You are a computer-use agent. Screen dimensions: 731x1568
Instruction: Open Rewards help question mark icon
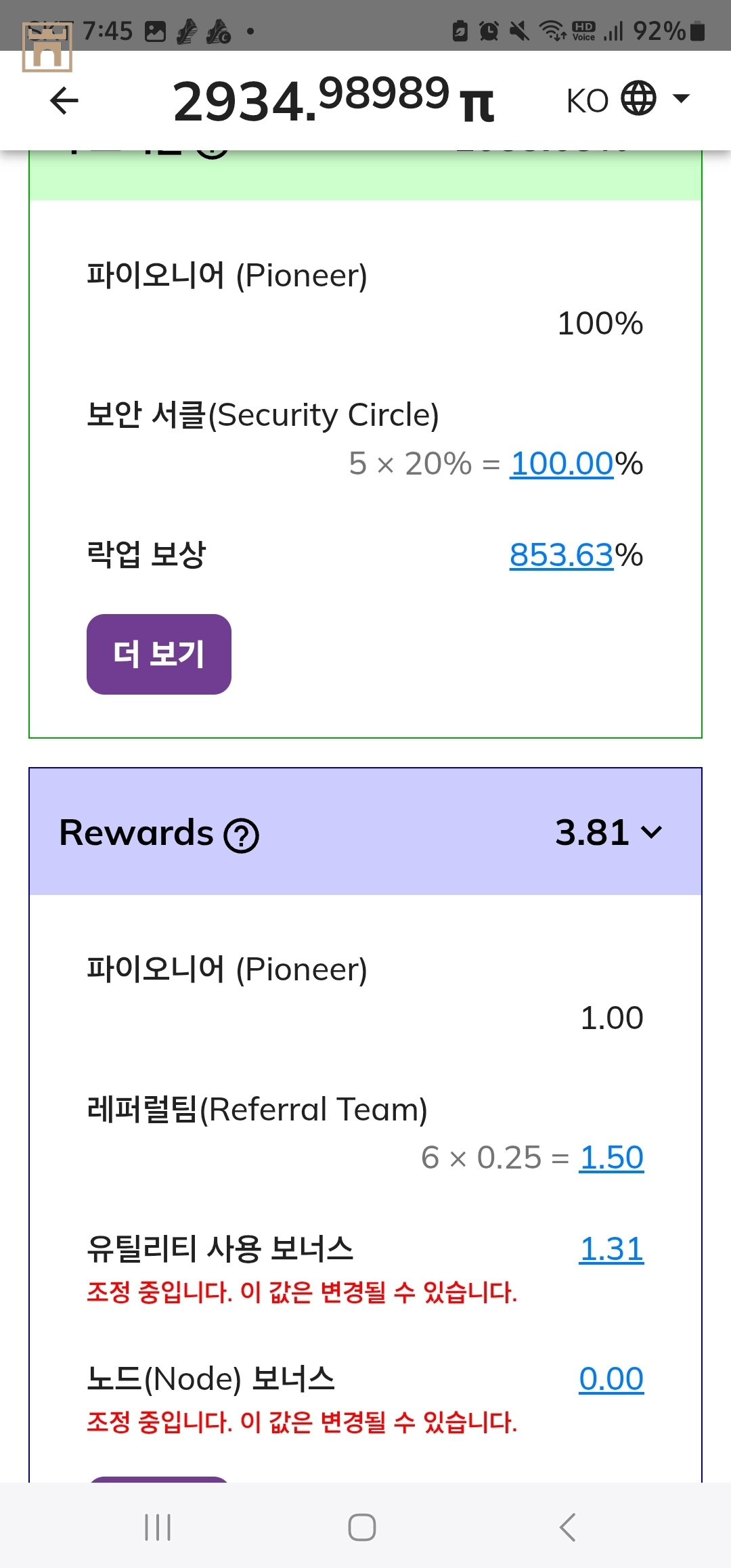point(242,835)
